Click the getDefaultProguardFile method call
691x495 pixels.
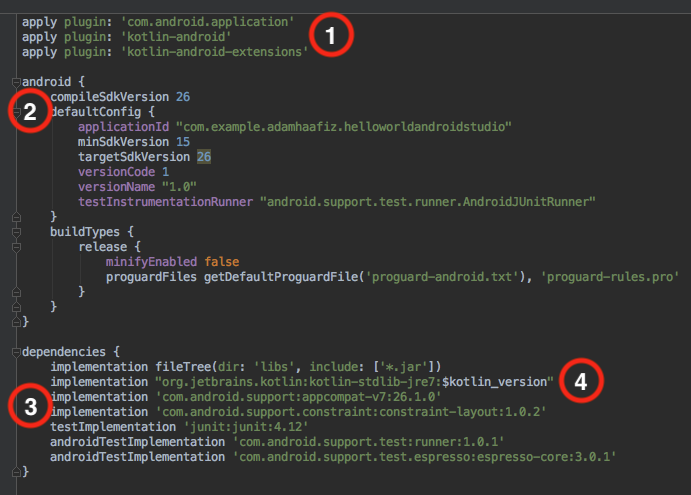click(x=281, y=277)
